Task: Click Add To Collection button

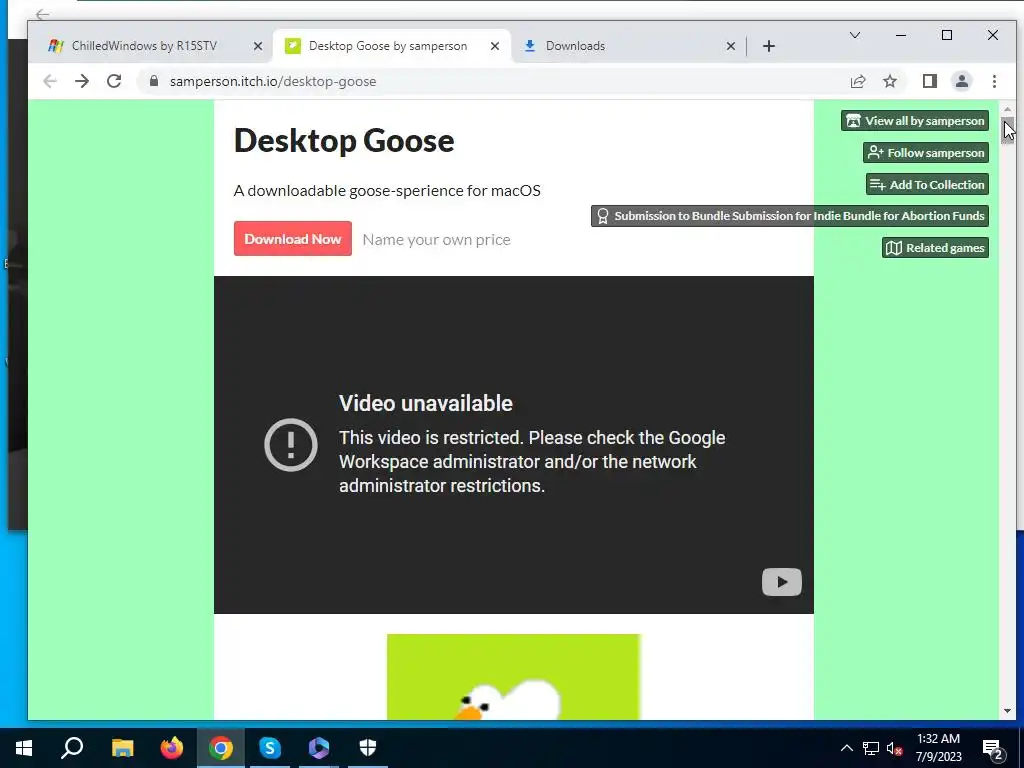Action: point(927,184)
